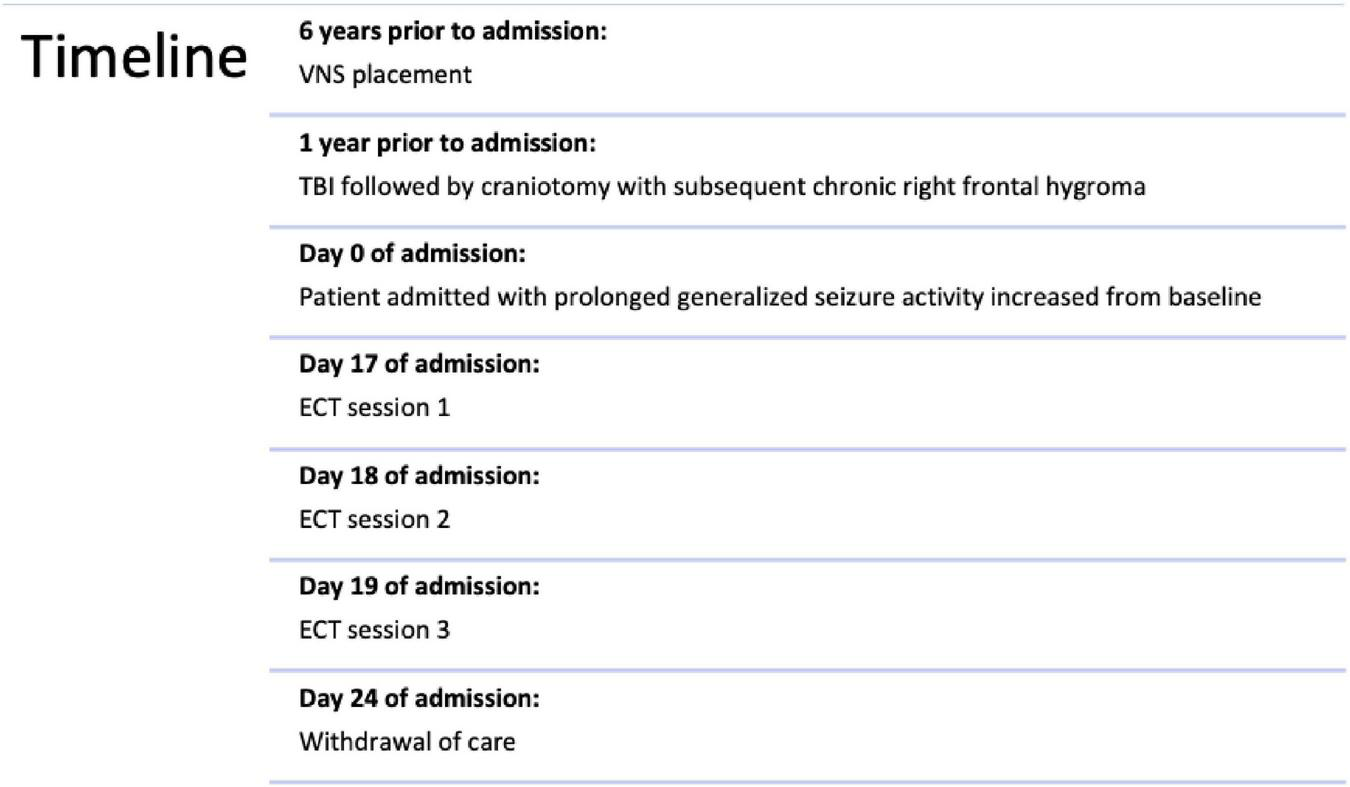Click the "ECT session 2" entry
Image resolution: width=1350 pixels, height=787 pixels.
click(375, 520)
